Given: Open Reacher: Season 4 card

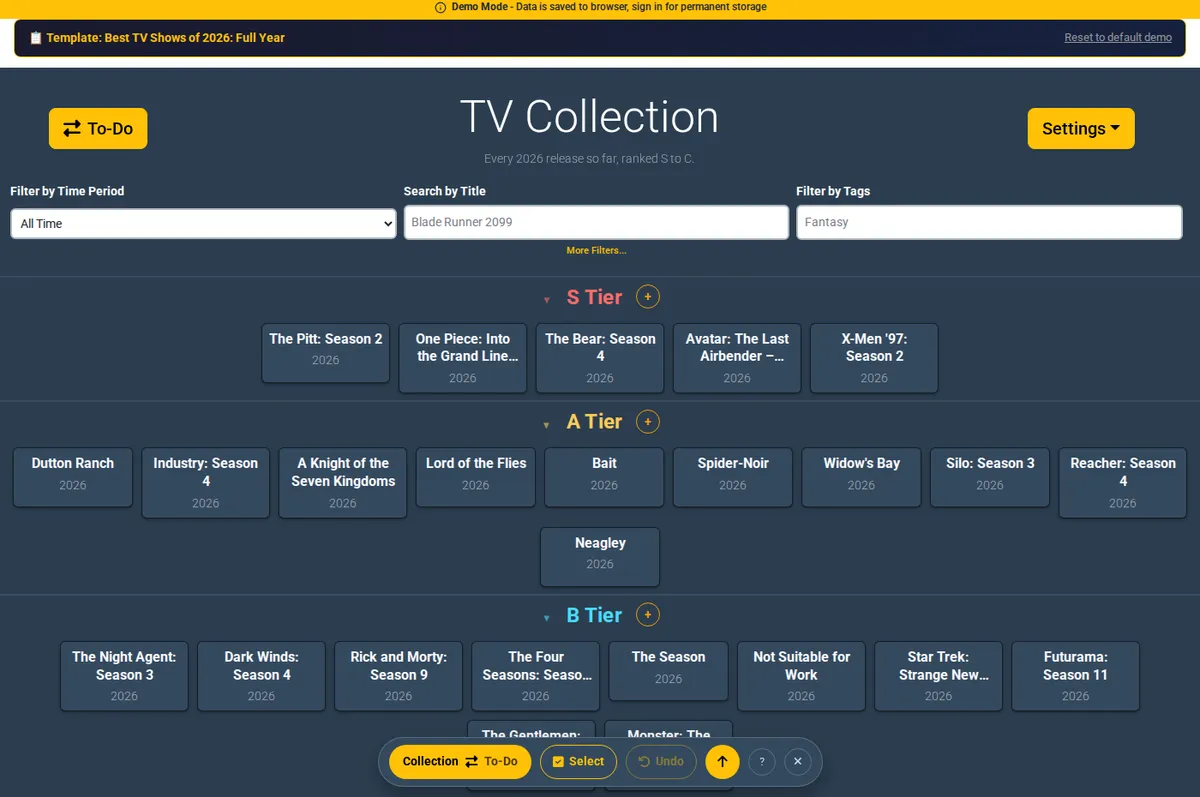Looking at the screenshot, I should (1123, 482).
